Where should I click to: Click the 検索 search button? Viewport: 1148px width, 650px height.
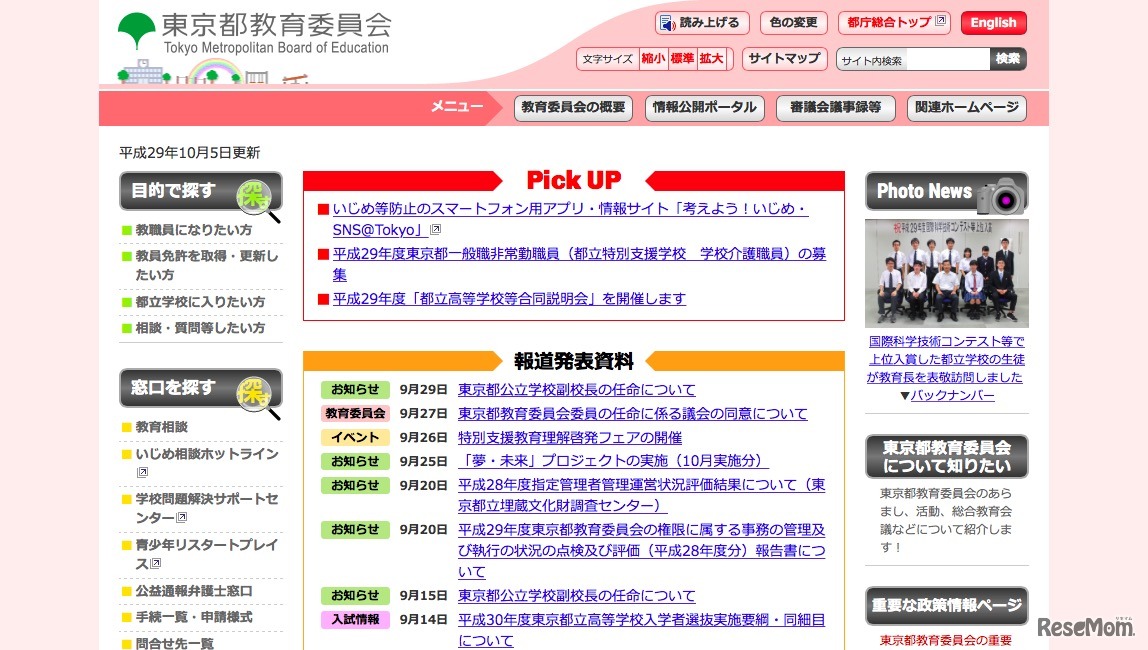(x=1007, y=59)
